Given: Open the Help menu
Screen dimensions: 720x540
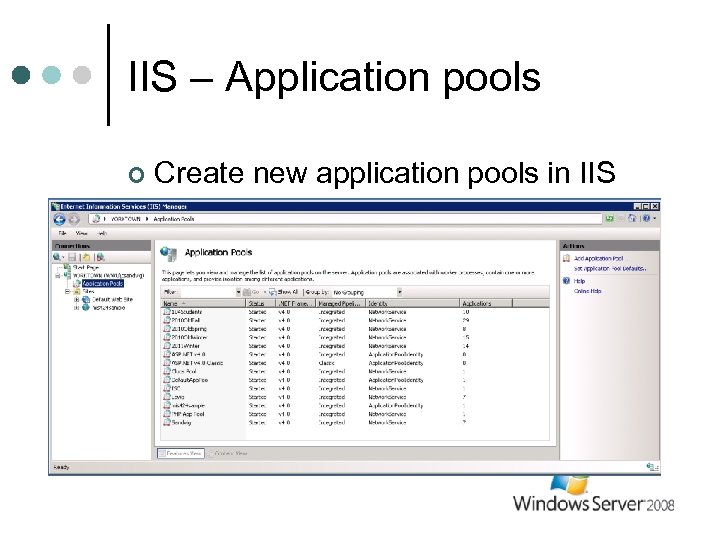Looking at the screenshot, I should 102,233.
